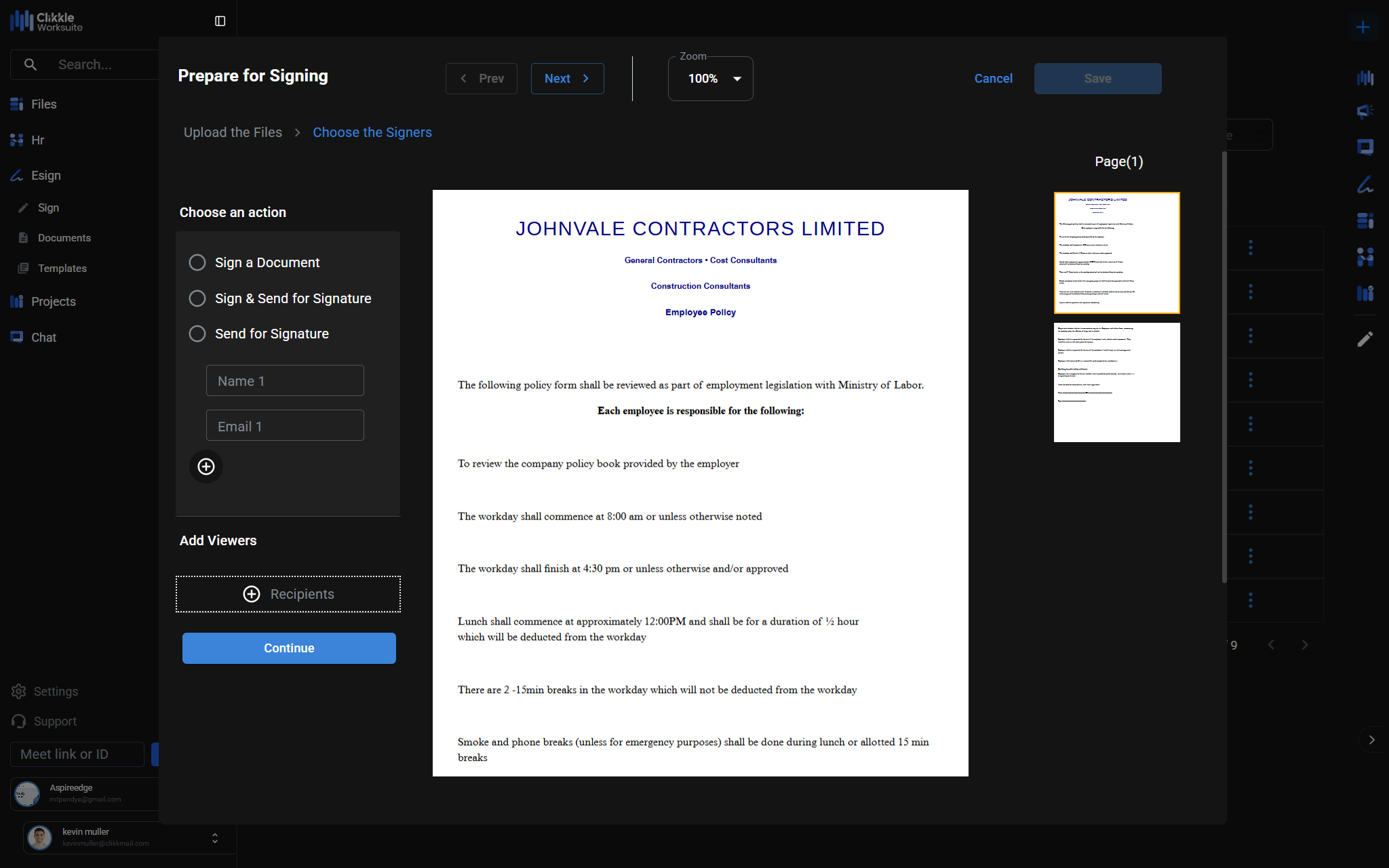Click the vertical scrollbar of the dialog
The image size is (1389, 868).
tap(1224, 366)
